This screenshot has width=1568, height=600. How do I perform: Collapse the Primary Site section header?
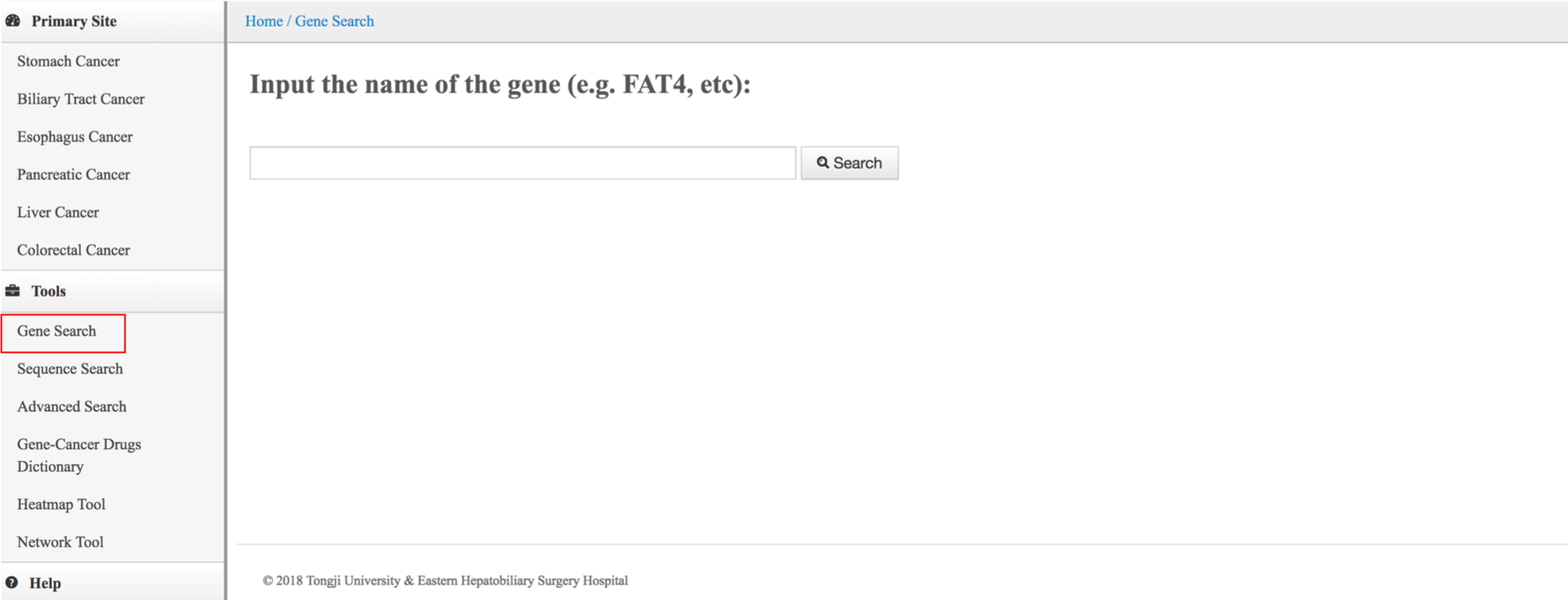tap(112, 21)
